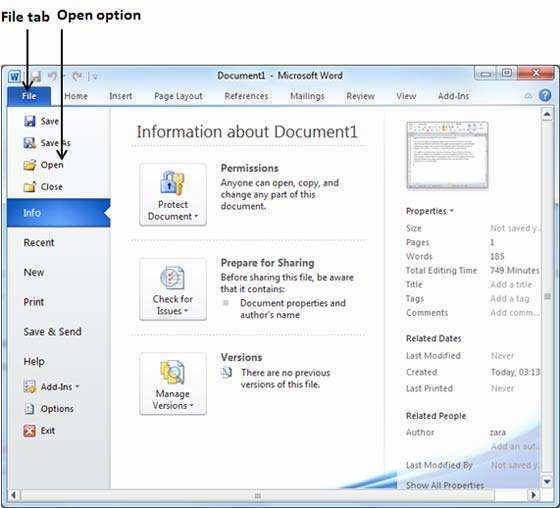This screenshot has height=508, width=560.
Task: Open Word Options icon in sidebar
Action: click(x=30, y=409)
